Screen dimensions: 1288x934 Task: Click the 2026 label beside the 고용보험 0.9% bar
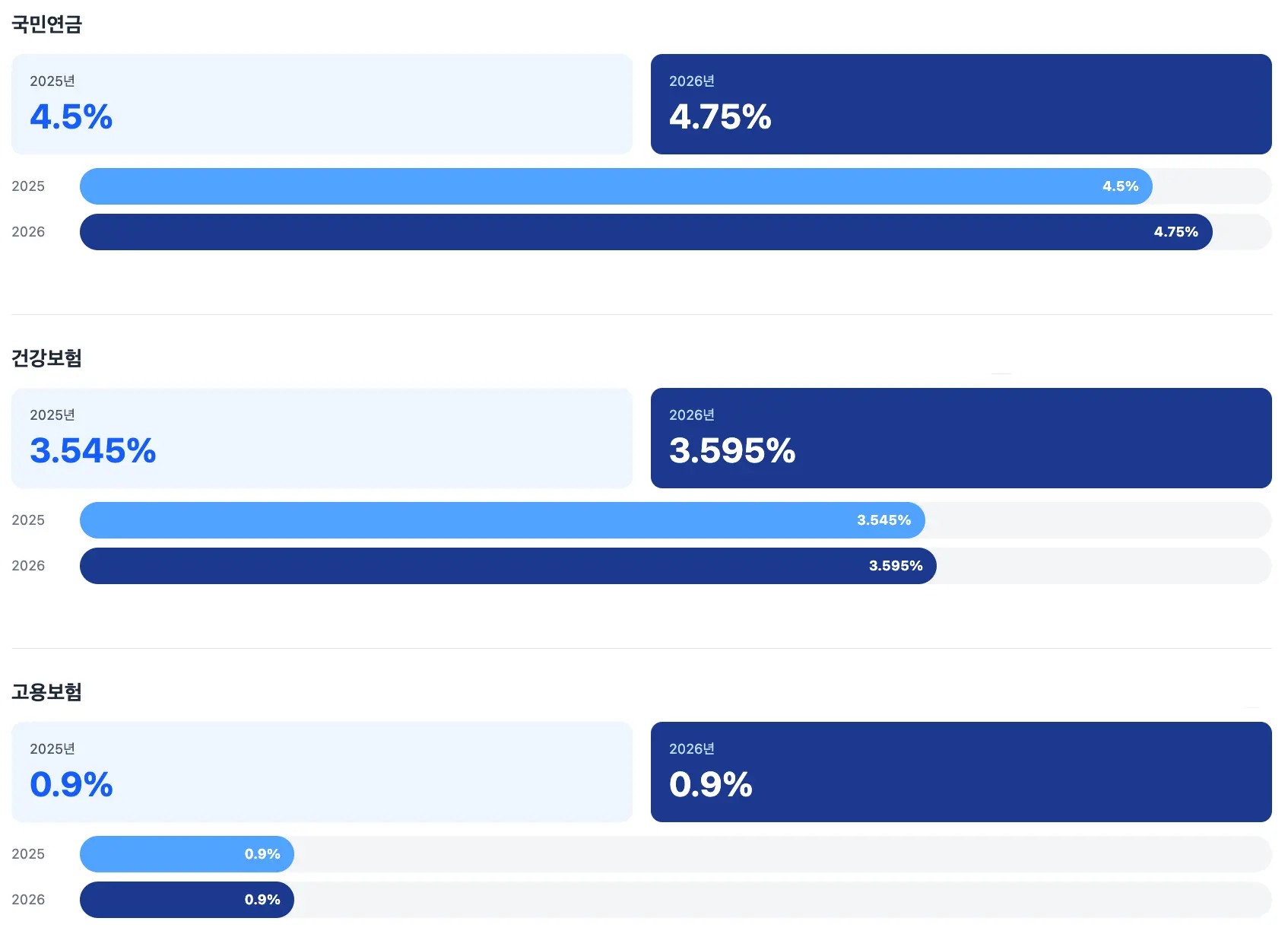tap(28, 900)
